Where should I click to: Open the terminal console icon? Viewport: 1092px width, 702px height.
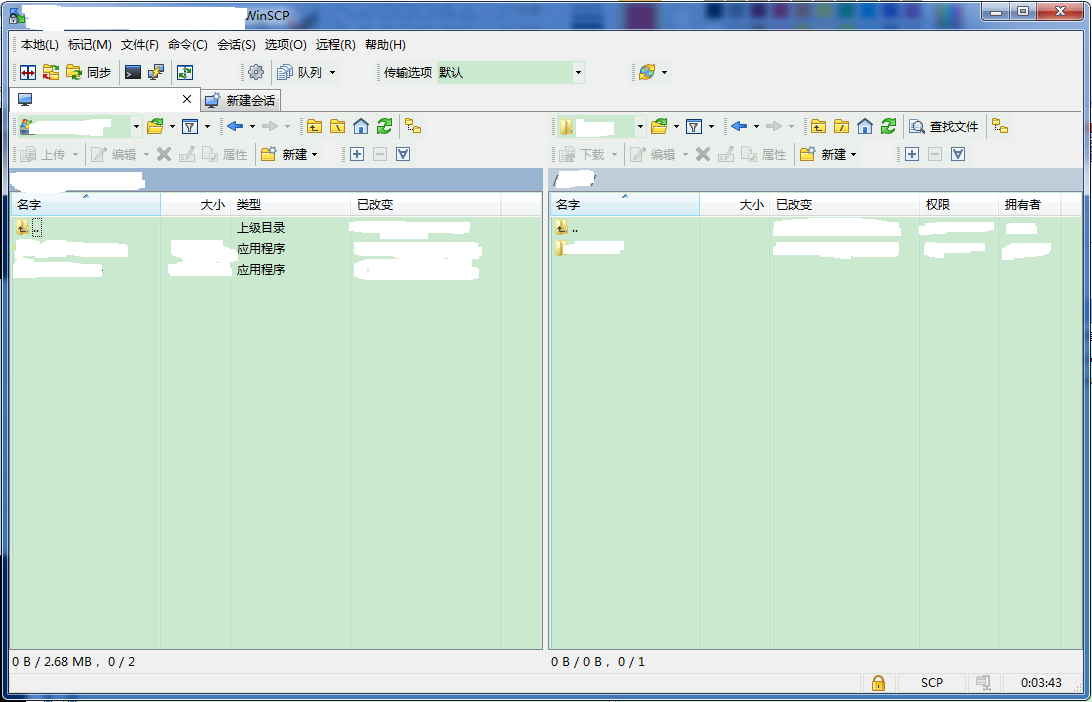[x=133, y=72]
